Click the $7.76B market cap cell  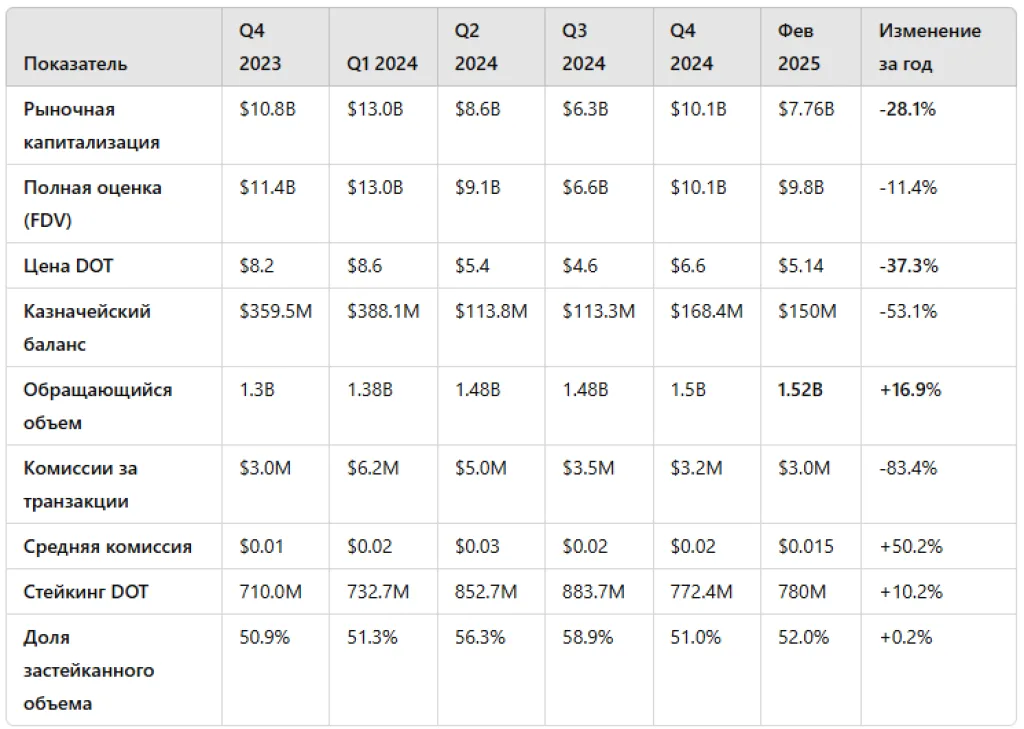(806, 109)
